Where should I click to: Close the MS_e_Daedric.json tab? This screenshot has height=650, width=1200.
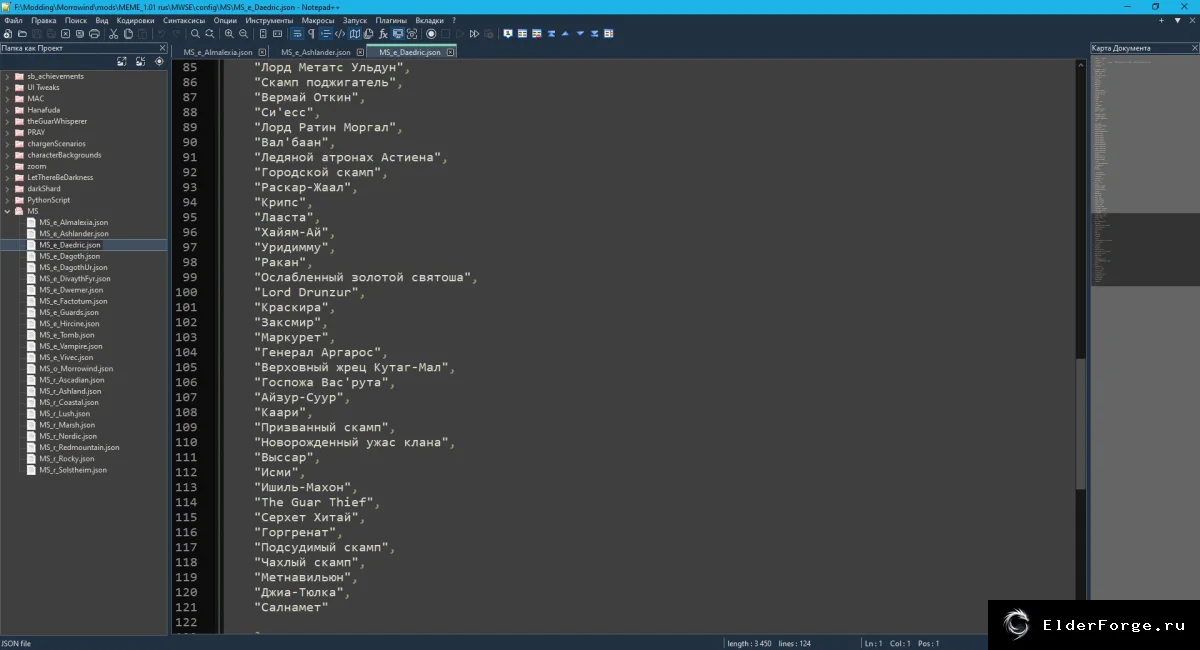[x=451, y=52]
